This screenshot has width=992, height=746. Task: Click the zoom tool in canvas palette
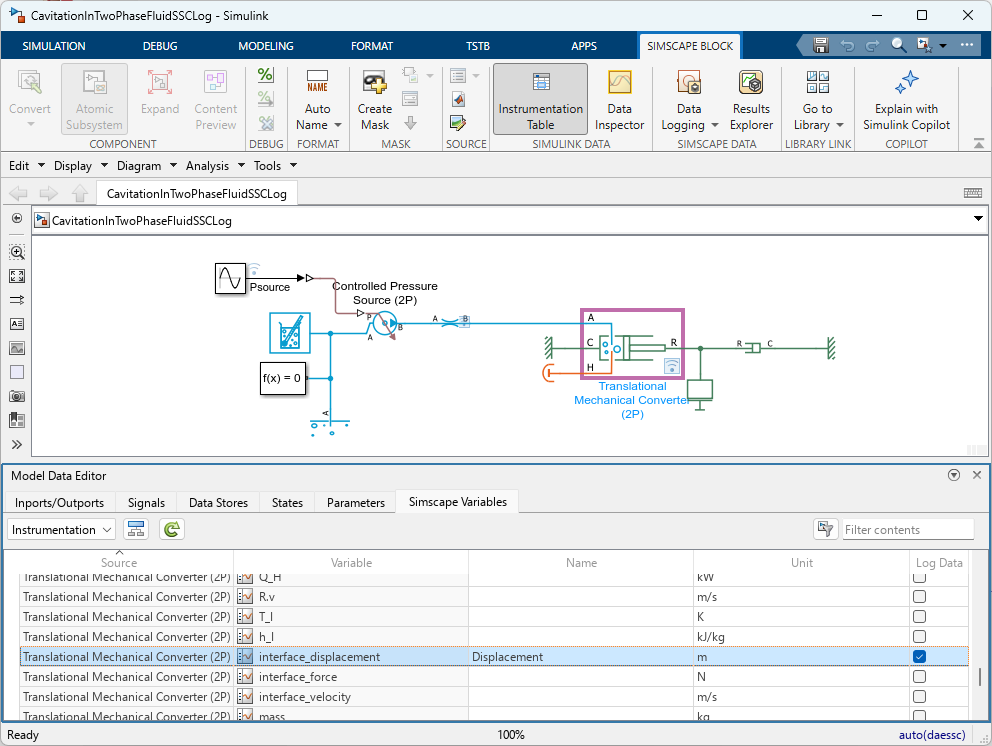point(17,252)
